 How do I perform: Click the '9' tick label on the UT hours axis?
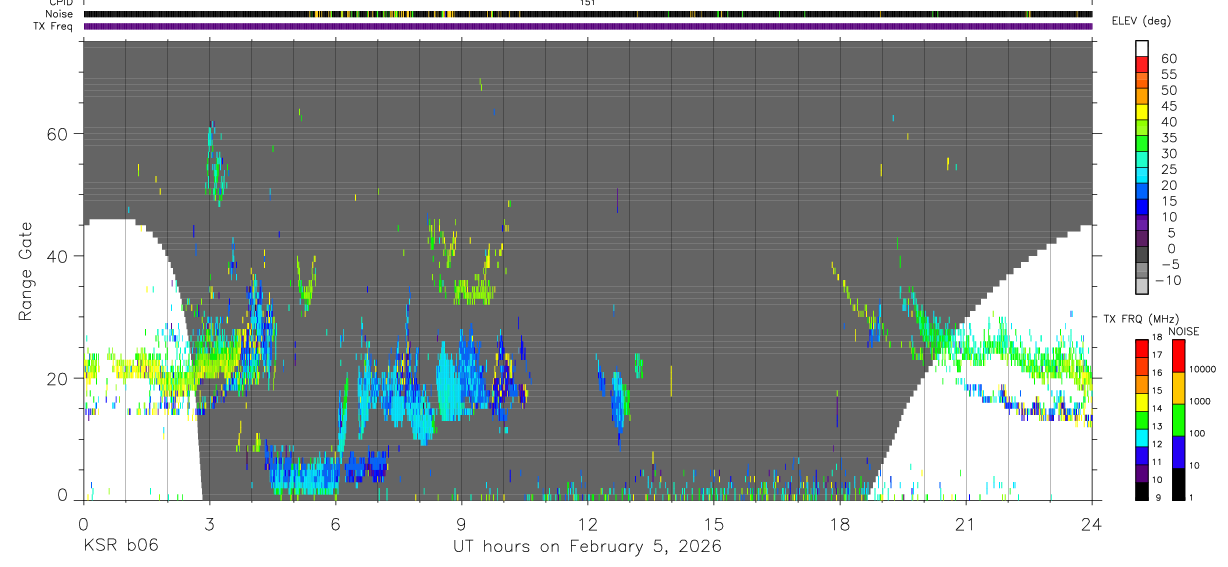coord(461,523)
